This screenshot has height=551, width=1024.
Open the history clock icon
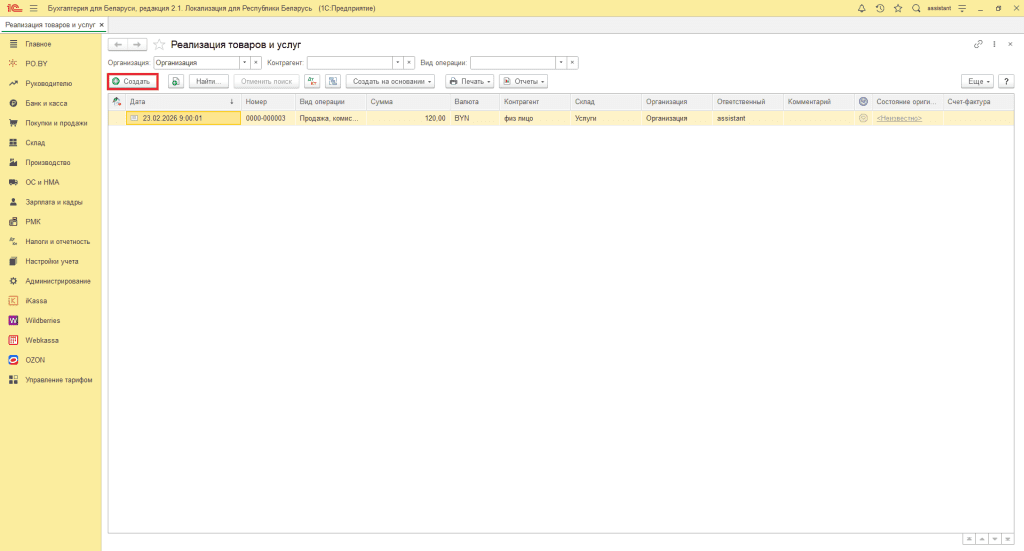click(879, 8)
